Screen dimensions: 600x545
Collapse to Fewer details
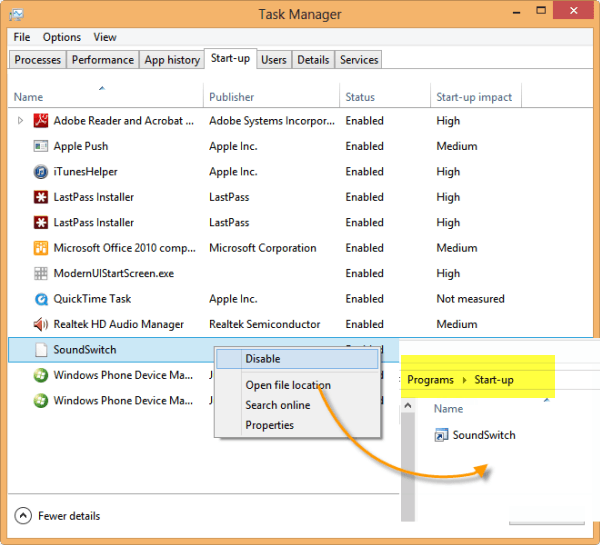coord(57,516)
